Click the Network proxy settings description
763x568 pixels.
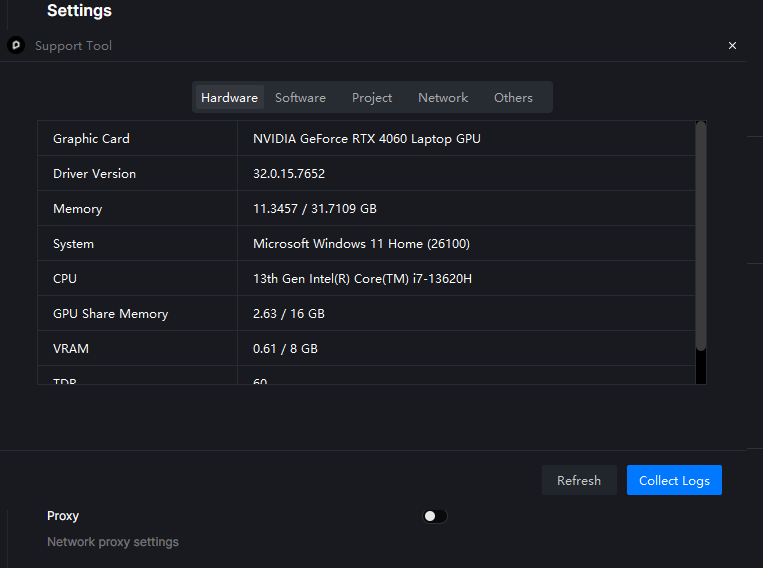point(113,542)
